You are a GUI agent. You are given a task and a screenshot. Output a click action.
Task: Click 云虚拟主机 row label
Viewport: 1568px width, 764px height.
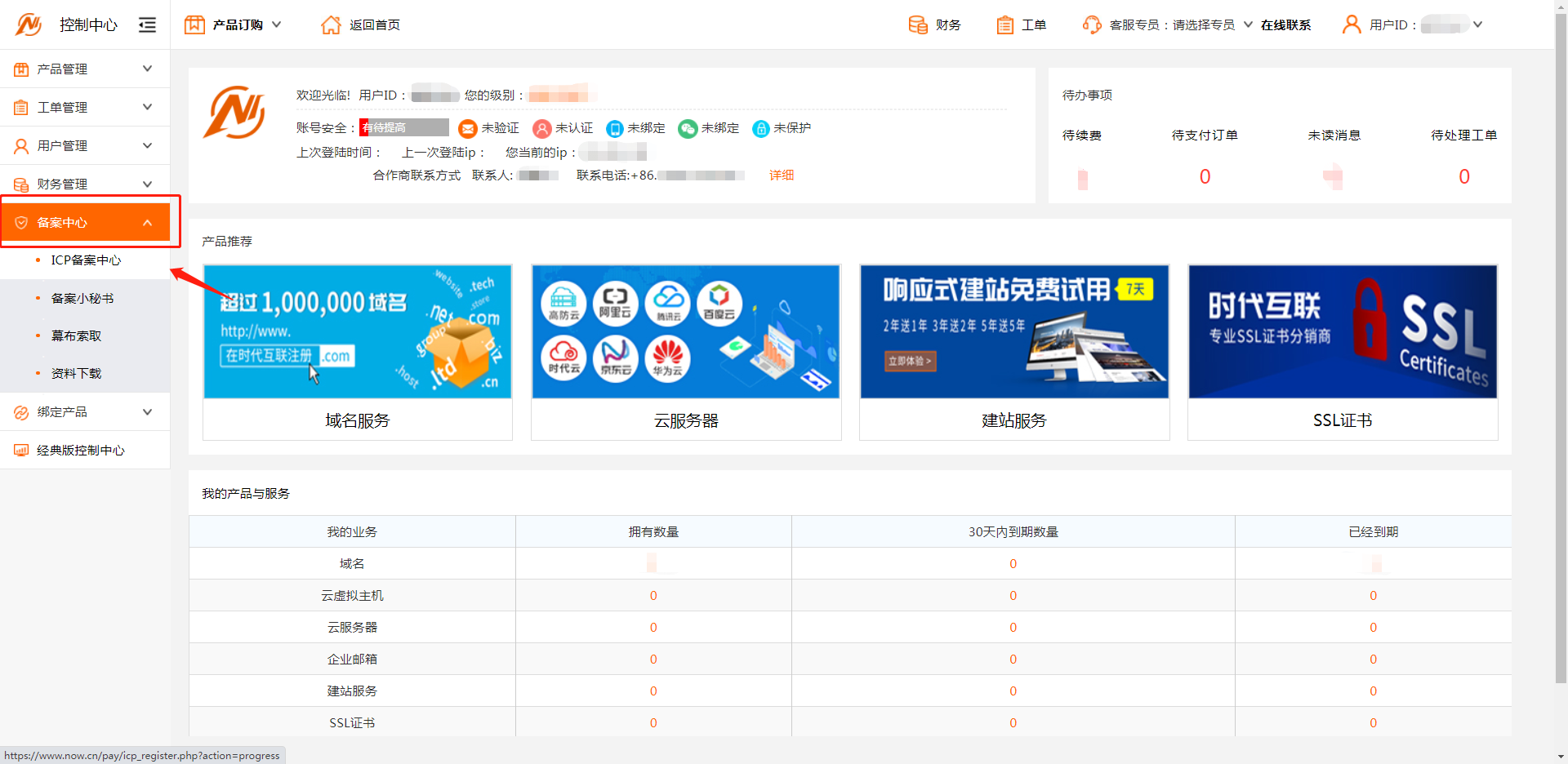[352, 596]
